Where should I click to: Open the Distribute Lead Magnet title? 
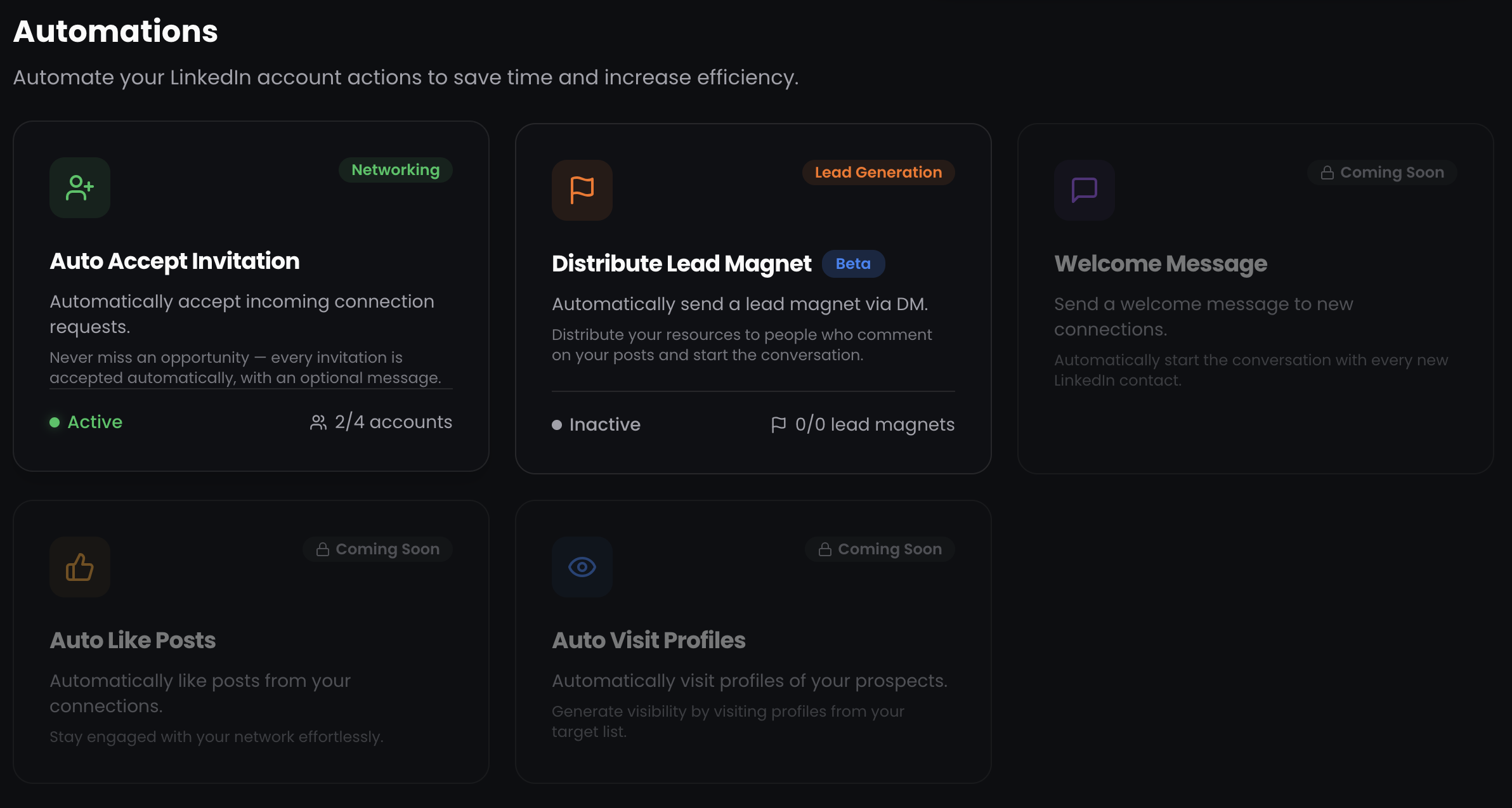tap(681, 264)
